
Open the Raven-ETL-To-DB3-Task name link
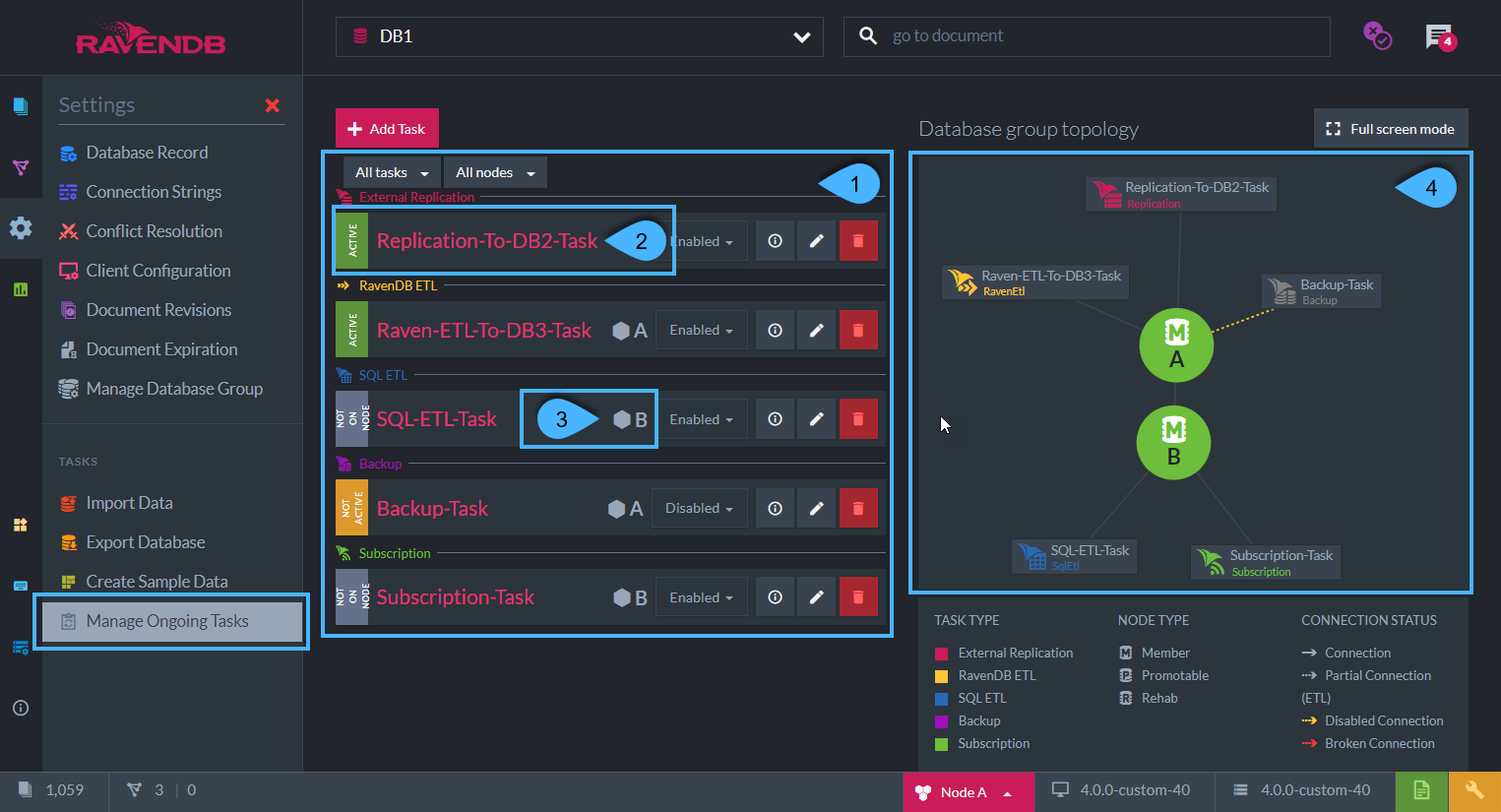point(484,331)
